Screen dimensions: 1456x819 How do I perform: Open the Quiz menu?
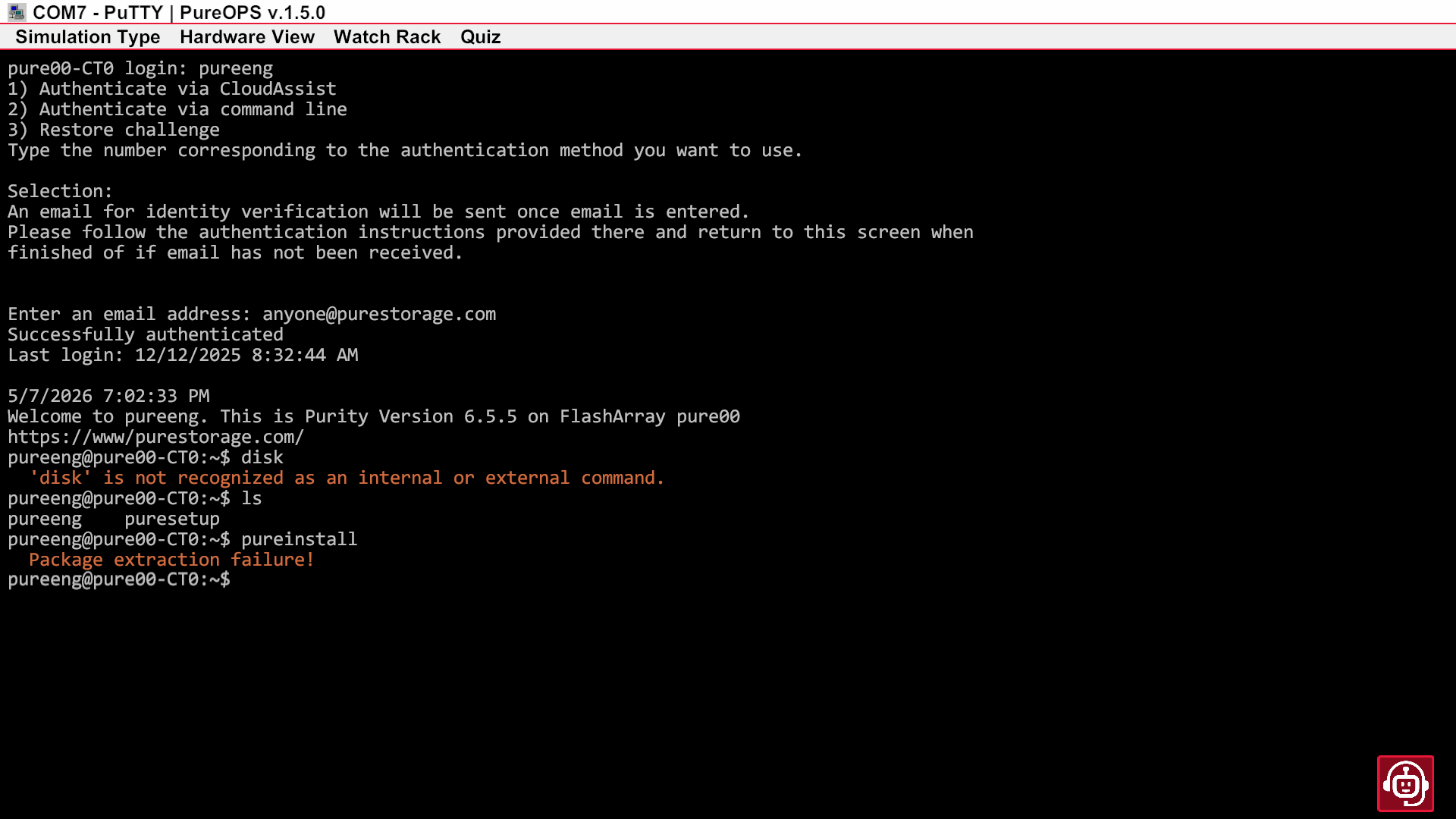(480, 37)
